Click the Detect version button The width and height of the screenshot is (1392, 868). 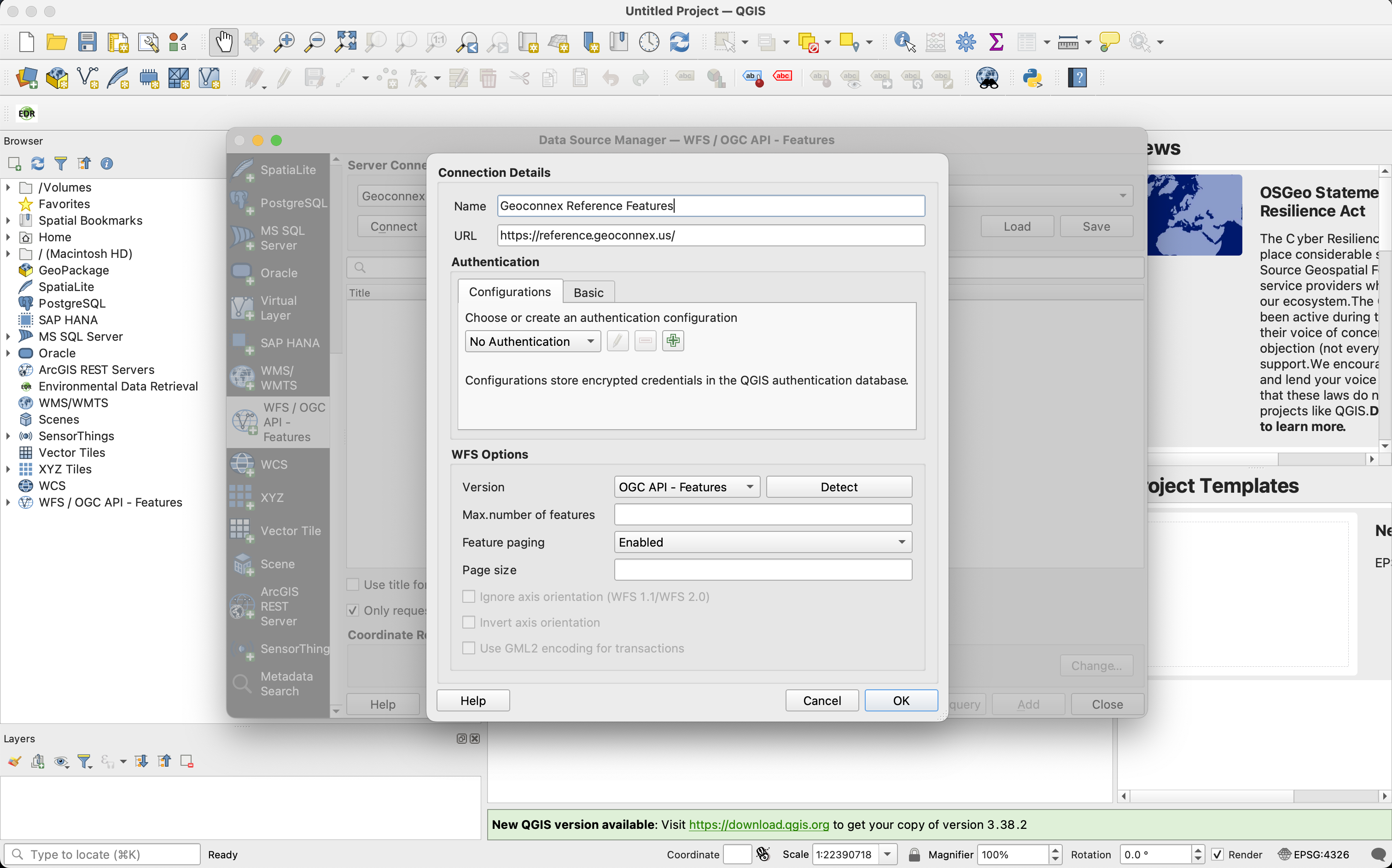pos(839,487)
